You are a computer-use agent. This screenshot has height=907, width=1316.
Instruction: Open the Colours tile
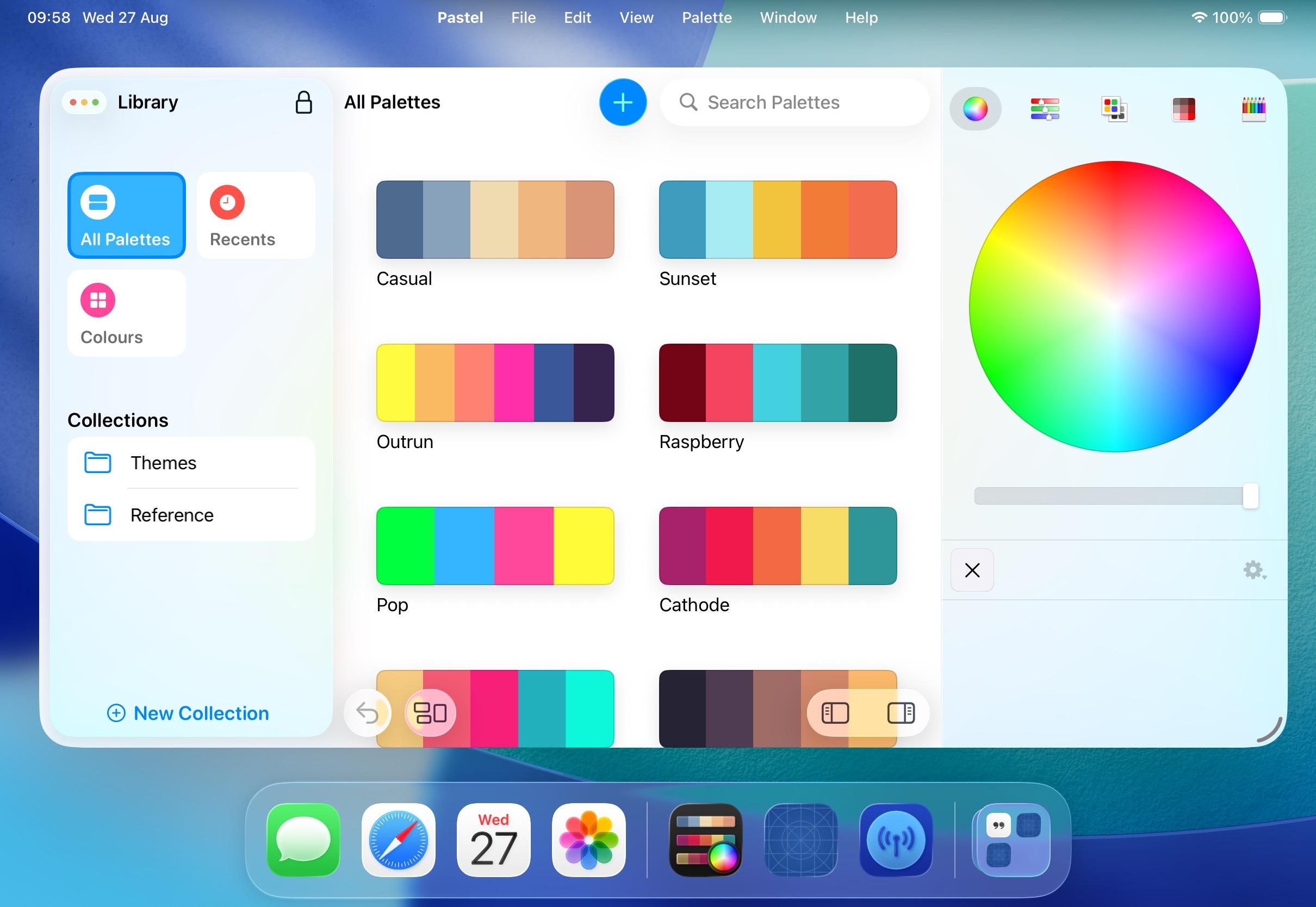click(126, 313)
